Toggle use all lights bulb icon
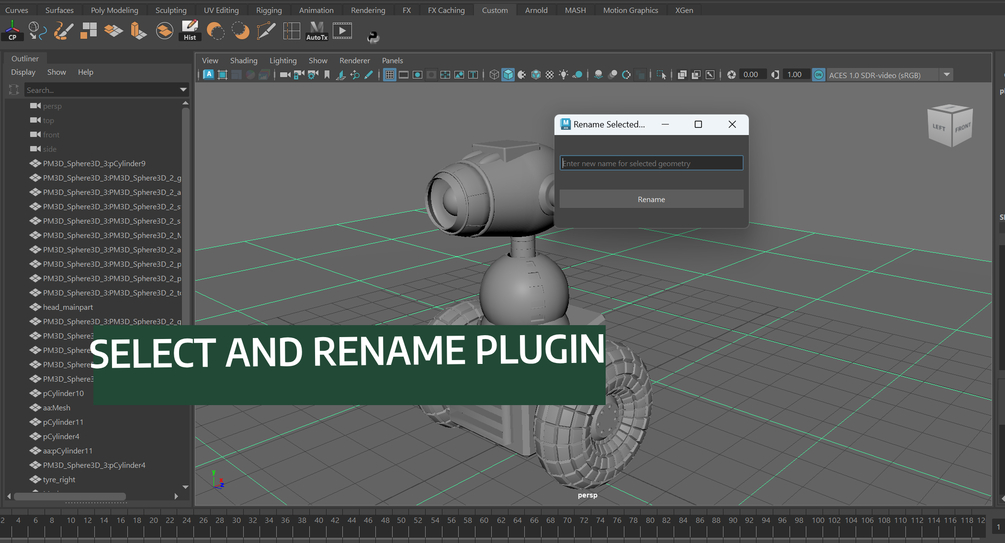 tap(564, 75)
